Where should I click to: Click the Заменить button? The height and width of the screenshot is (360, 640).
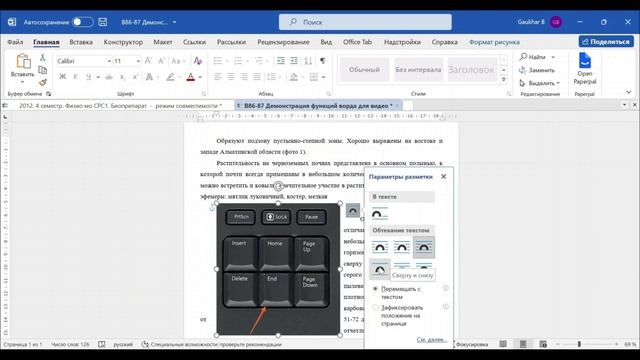coord(537,70)
